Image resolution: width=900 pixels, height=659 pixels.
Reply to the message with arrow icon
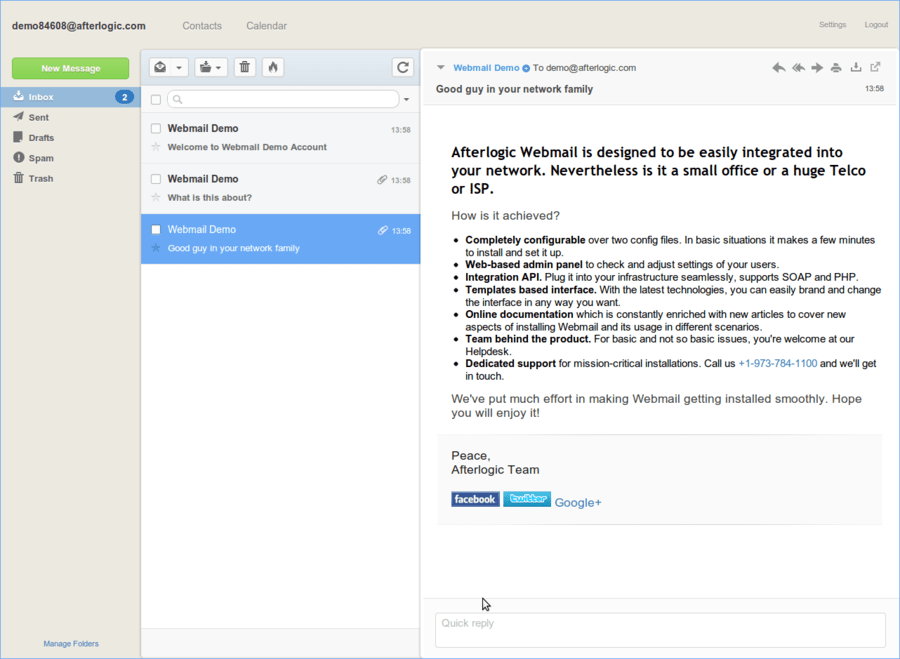[778, 67]
